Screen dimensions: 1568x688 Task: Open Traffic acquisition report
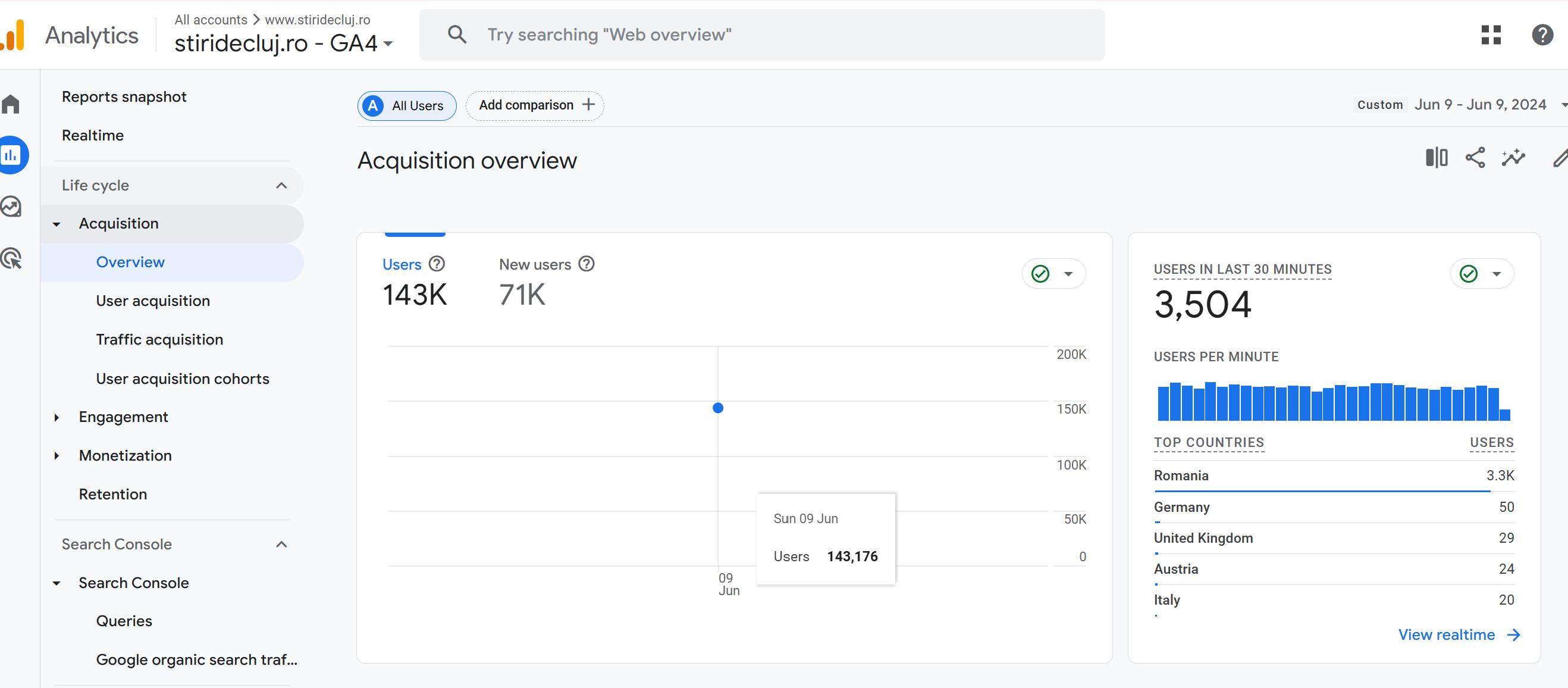click(159, 339)
